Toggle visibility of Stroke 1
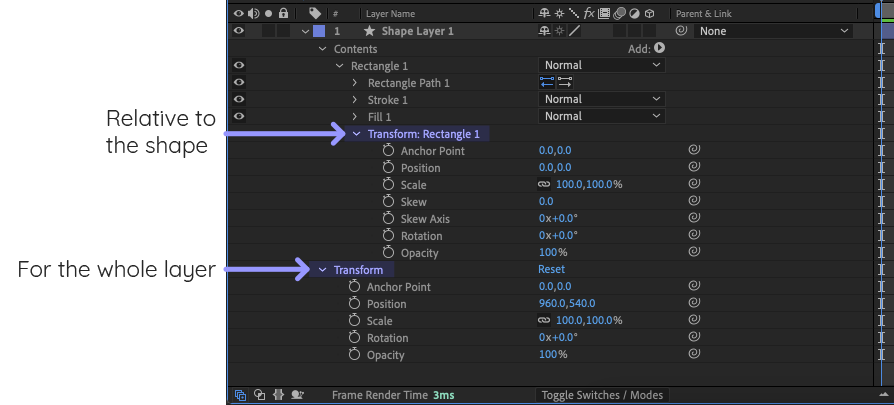Image resolution: width=894 pixels, height=405 pixels. 238,99
